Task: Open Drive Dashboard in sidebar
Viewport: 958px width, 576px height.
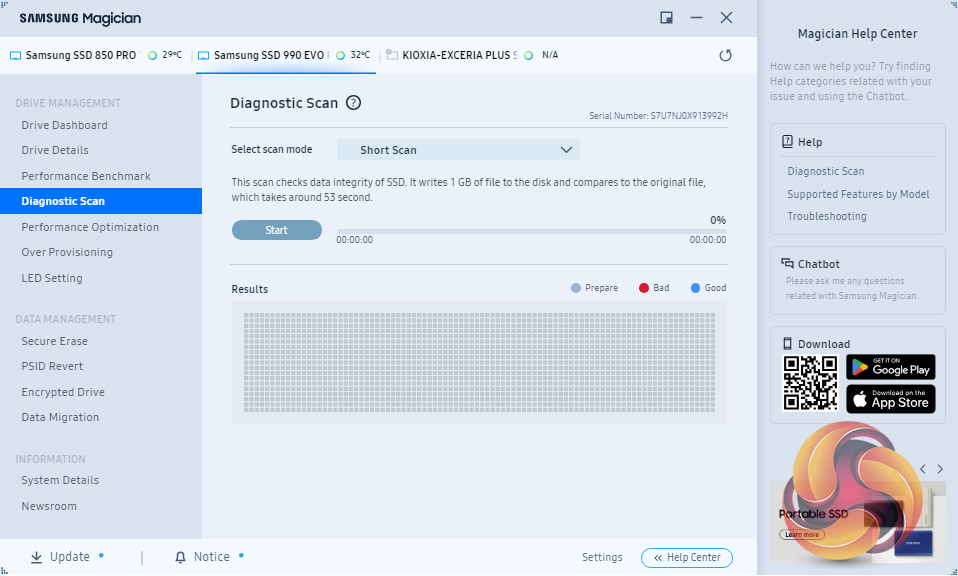Action: tap(65, 125)
